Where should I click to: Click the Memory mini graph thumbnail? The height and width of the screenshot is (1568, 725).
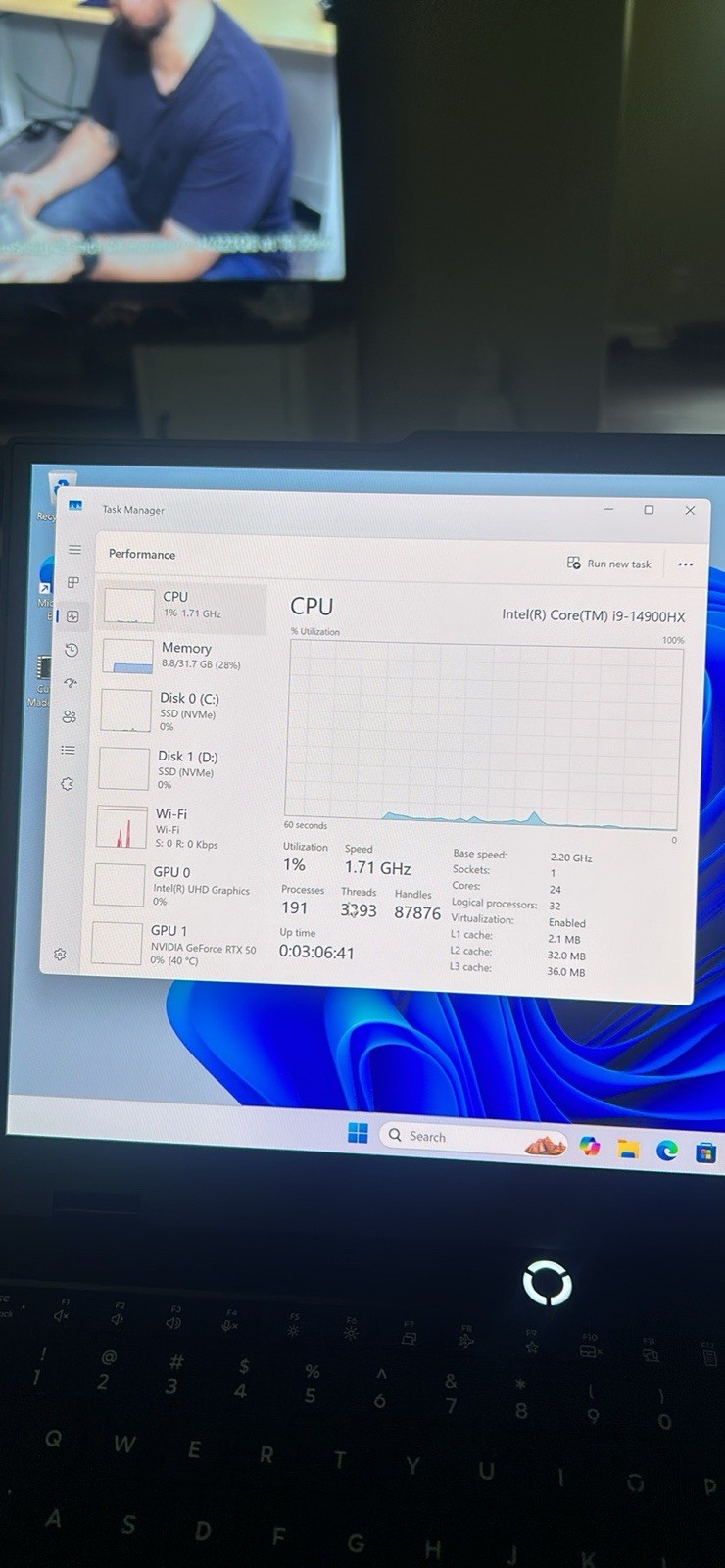(x=127, y=657)
